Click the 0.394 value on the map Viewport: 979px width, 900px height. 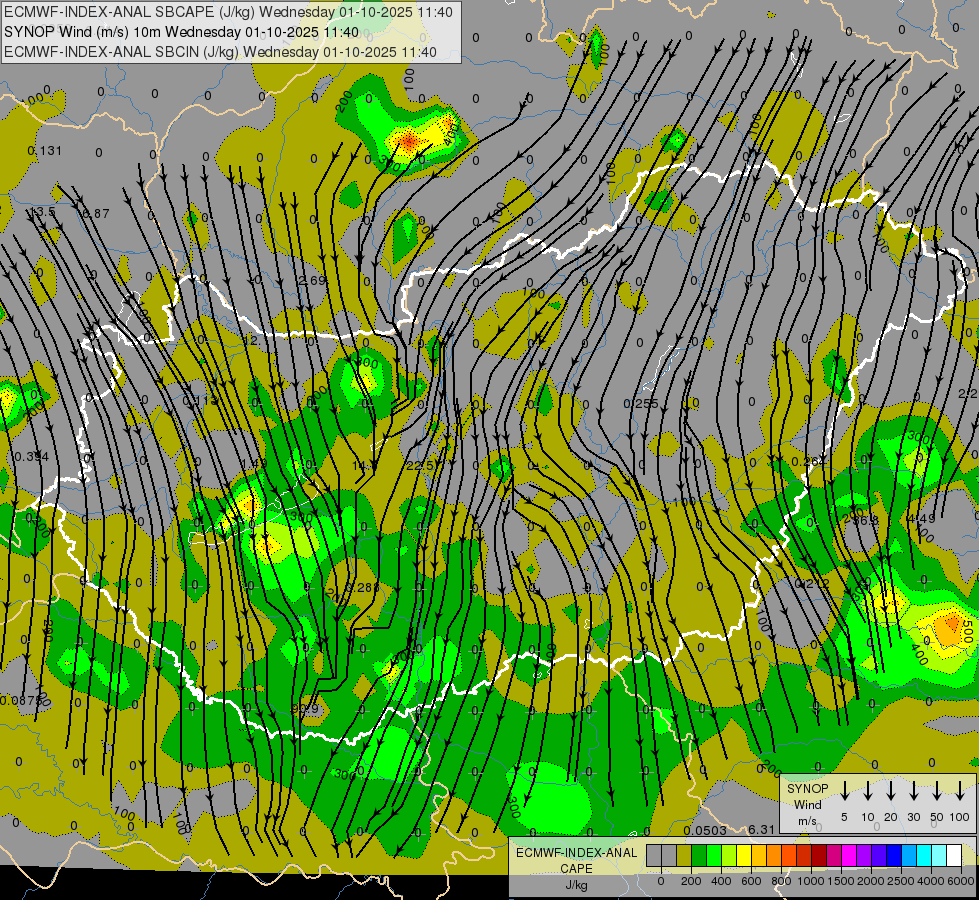(31, 457)
